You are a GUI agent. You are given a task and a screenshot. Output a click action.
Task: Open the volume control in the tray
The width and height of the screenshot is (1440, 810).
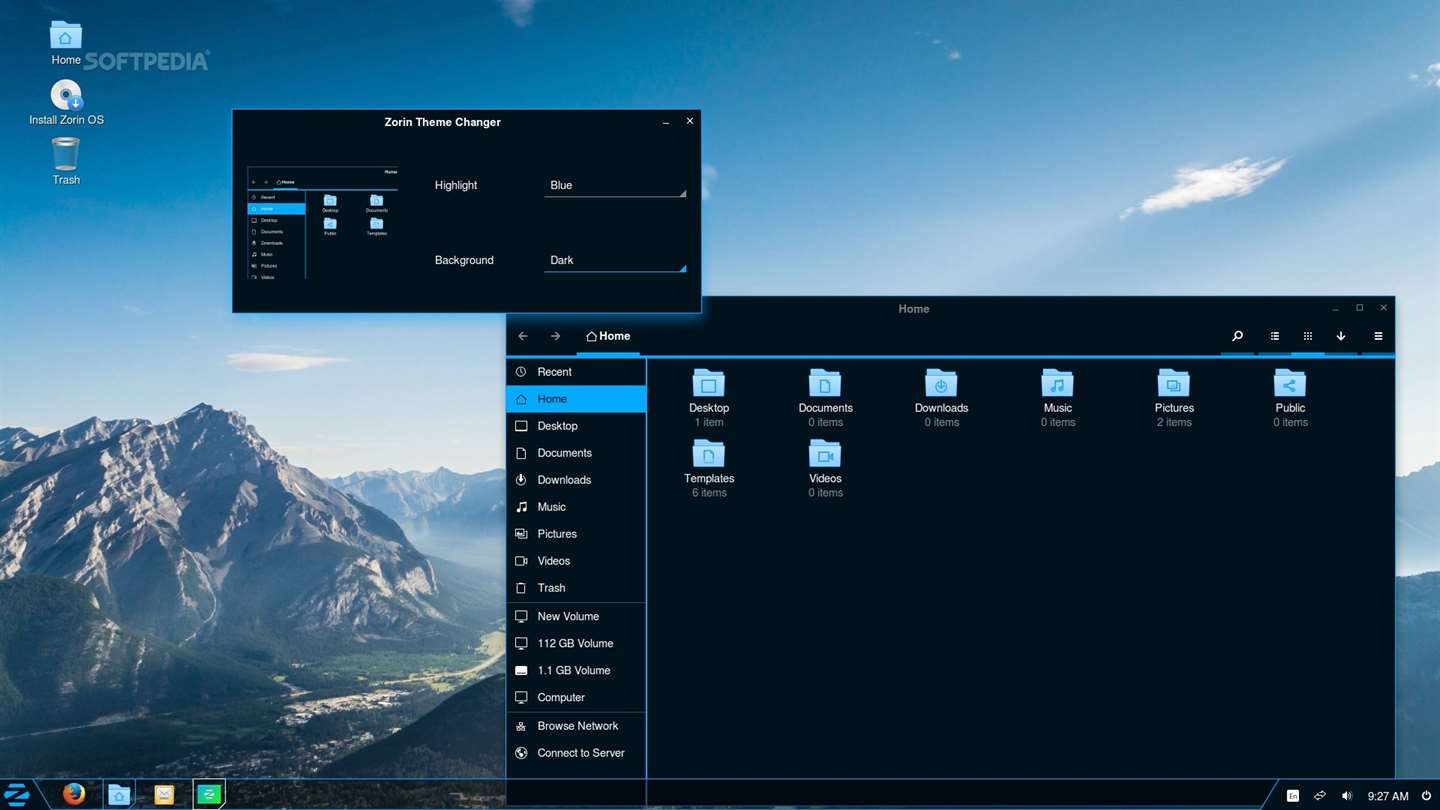point(1347,796)
